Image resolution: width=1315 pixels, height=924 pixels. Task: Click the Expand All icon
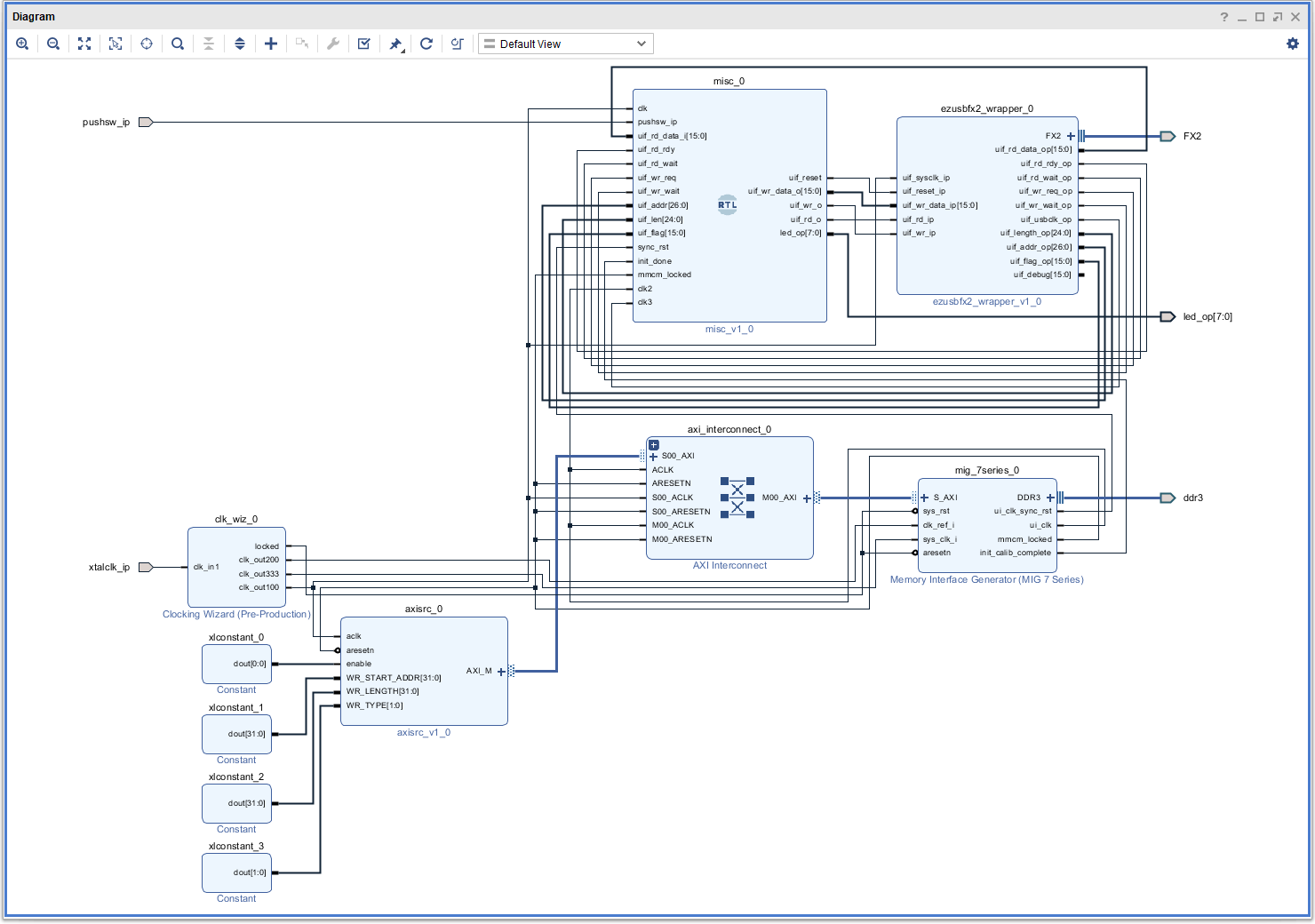click(240, 44)
